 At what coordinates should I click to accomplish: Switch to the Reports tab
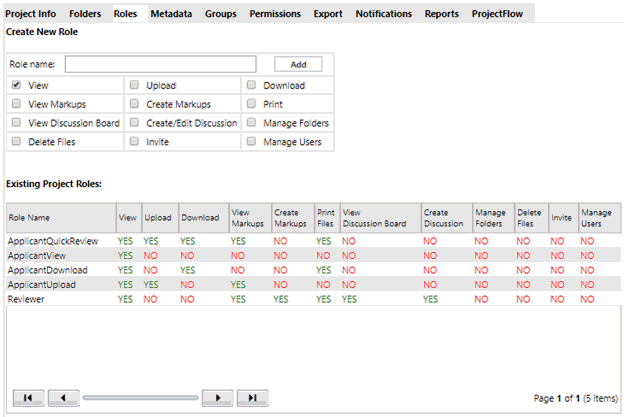(x=442, y=14)
